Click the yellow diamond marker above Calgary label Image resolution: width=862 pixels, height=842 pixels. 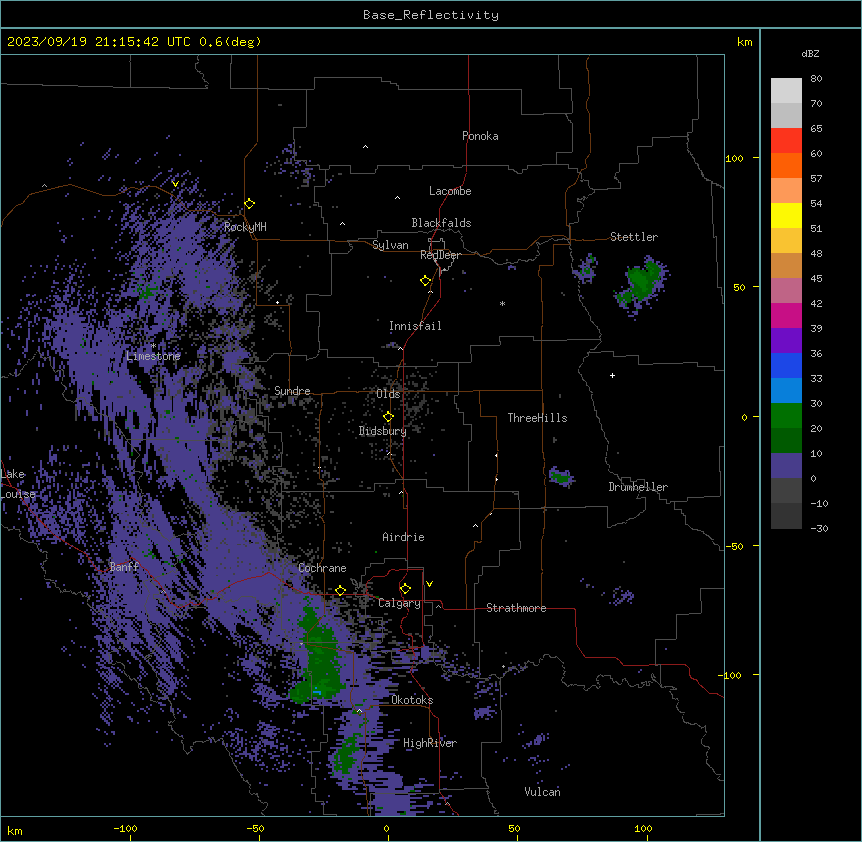(x=405, y=589)
